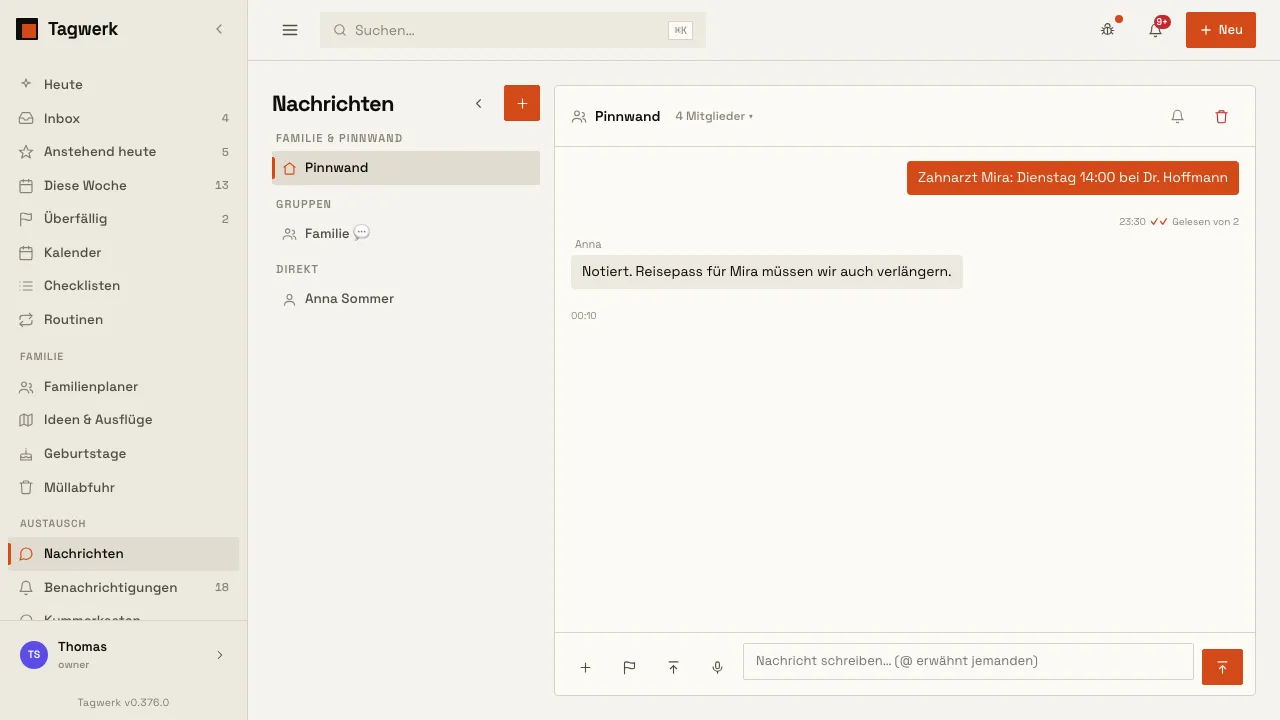The image size is (1280, 720).
Task: Go to Ideen & Ausflüge
Action: click(124, 420)
